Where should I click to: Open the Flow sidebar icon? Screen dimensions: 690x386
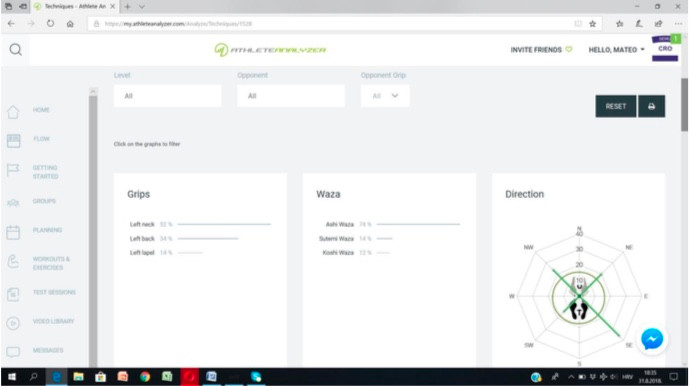click(x=13, y=141)
